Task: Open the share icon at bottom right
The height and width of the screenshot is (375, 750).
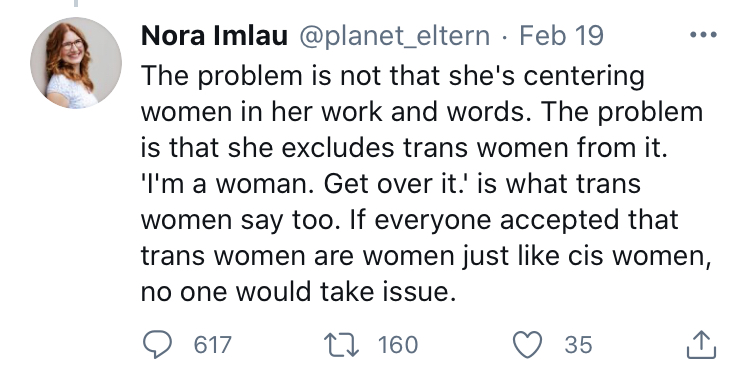Action: (x=701, y=345)
